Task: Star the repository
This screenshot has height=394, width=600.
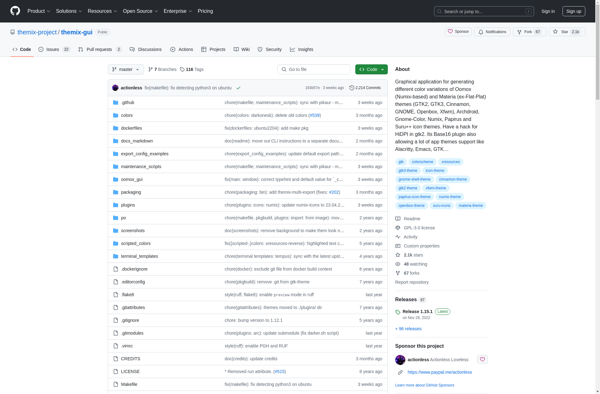Action: (x=567, y=32)
